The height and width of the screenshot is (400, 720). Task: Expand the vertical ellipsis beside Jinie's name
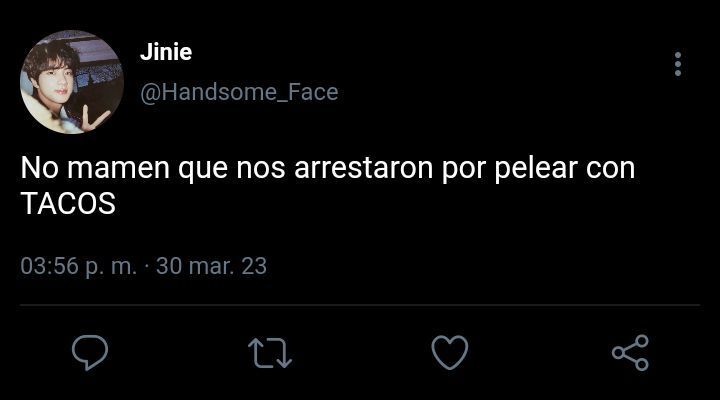[x=678, y=64]
